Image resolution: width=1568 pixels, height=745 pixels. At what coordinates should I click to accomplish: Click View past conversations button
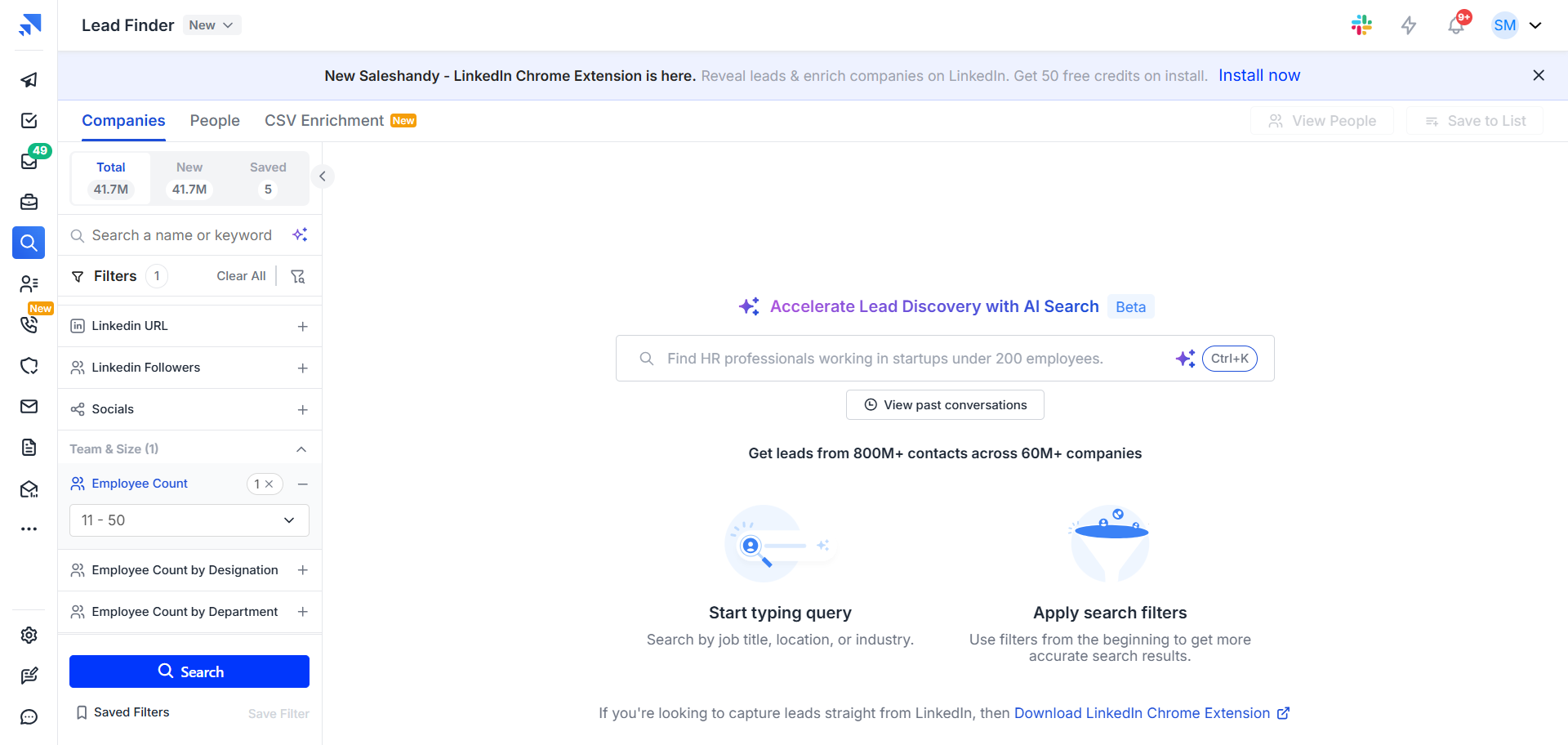(x=945, y=405)
